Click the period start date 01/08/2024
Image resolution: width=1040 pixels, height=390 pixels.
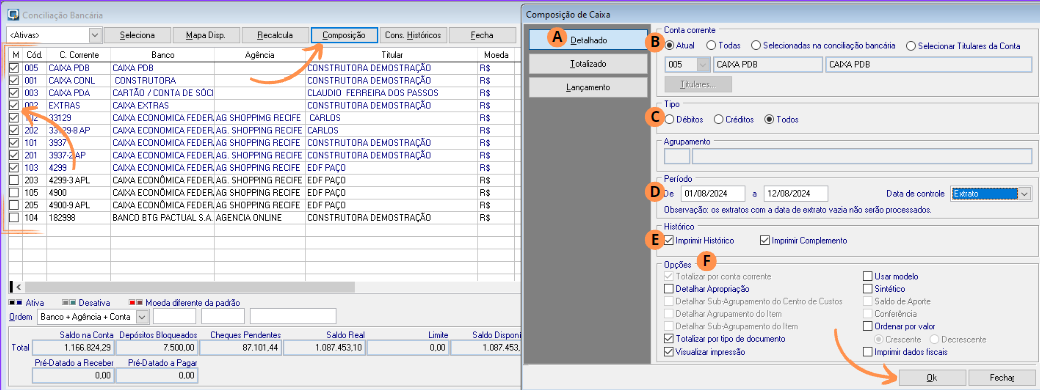tap(712, 193)
